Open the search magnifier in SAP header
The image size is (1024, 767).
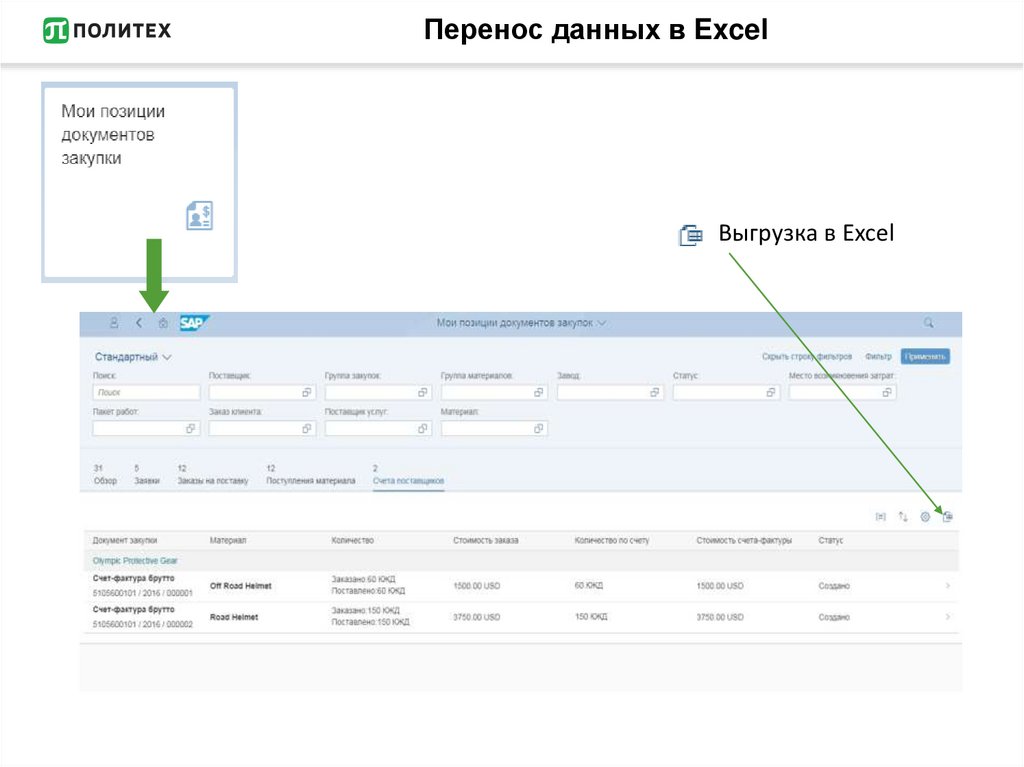[928, 323]
